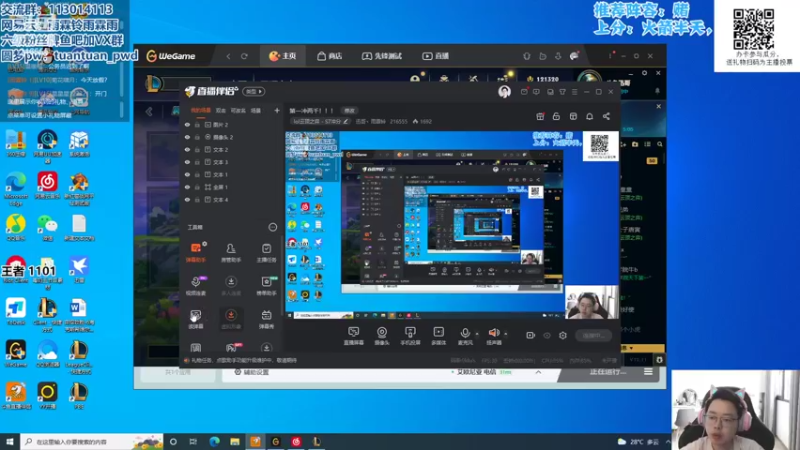
Task: Hide the 文本 4 layer
Action: point(187,199)
